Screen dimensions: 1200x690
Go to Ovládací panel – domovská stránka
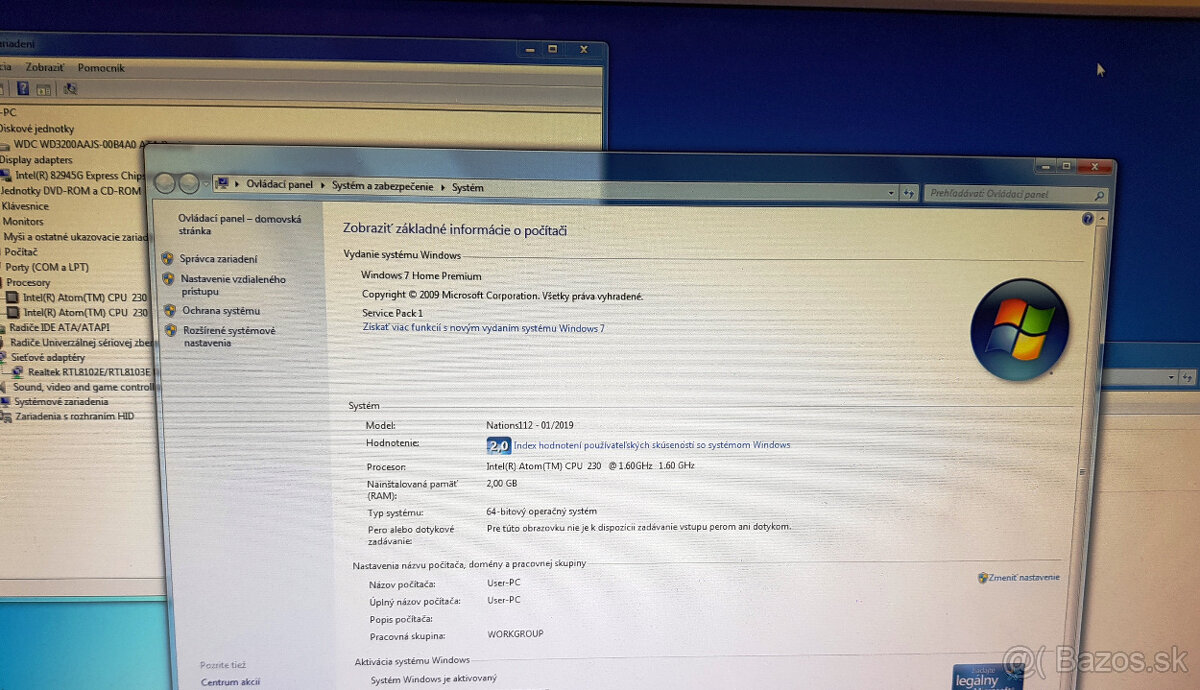[239, 225]
